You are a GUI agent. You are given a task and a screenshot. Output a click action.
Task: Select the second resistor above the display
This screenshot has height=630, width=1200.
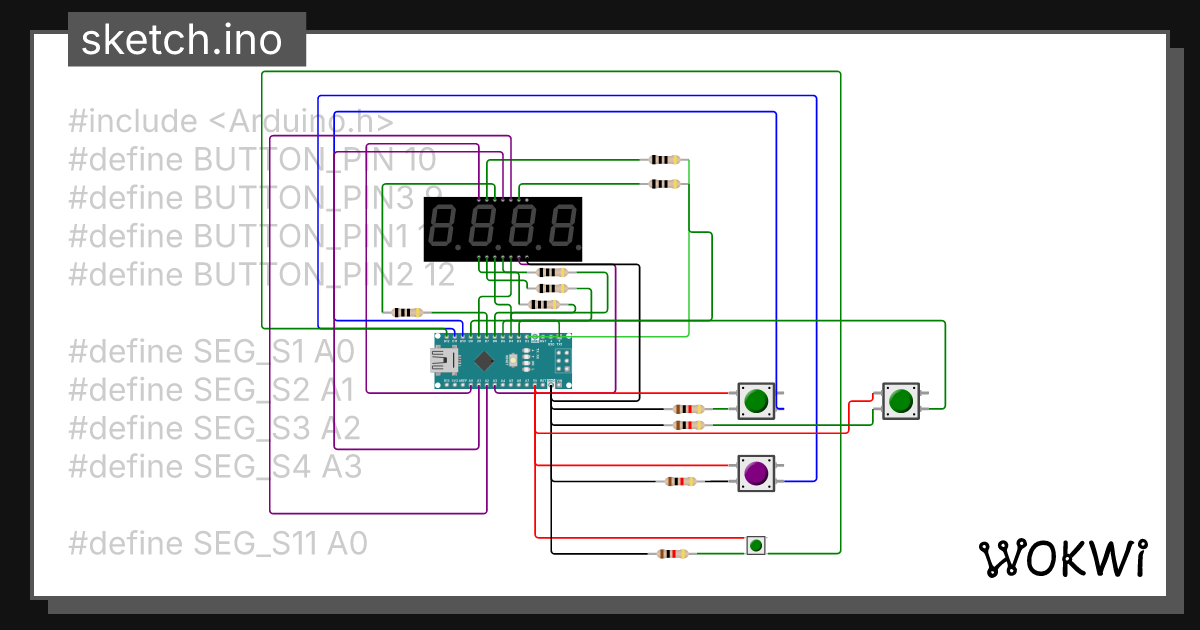point(665,183)
